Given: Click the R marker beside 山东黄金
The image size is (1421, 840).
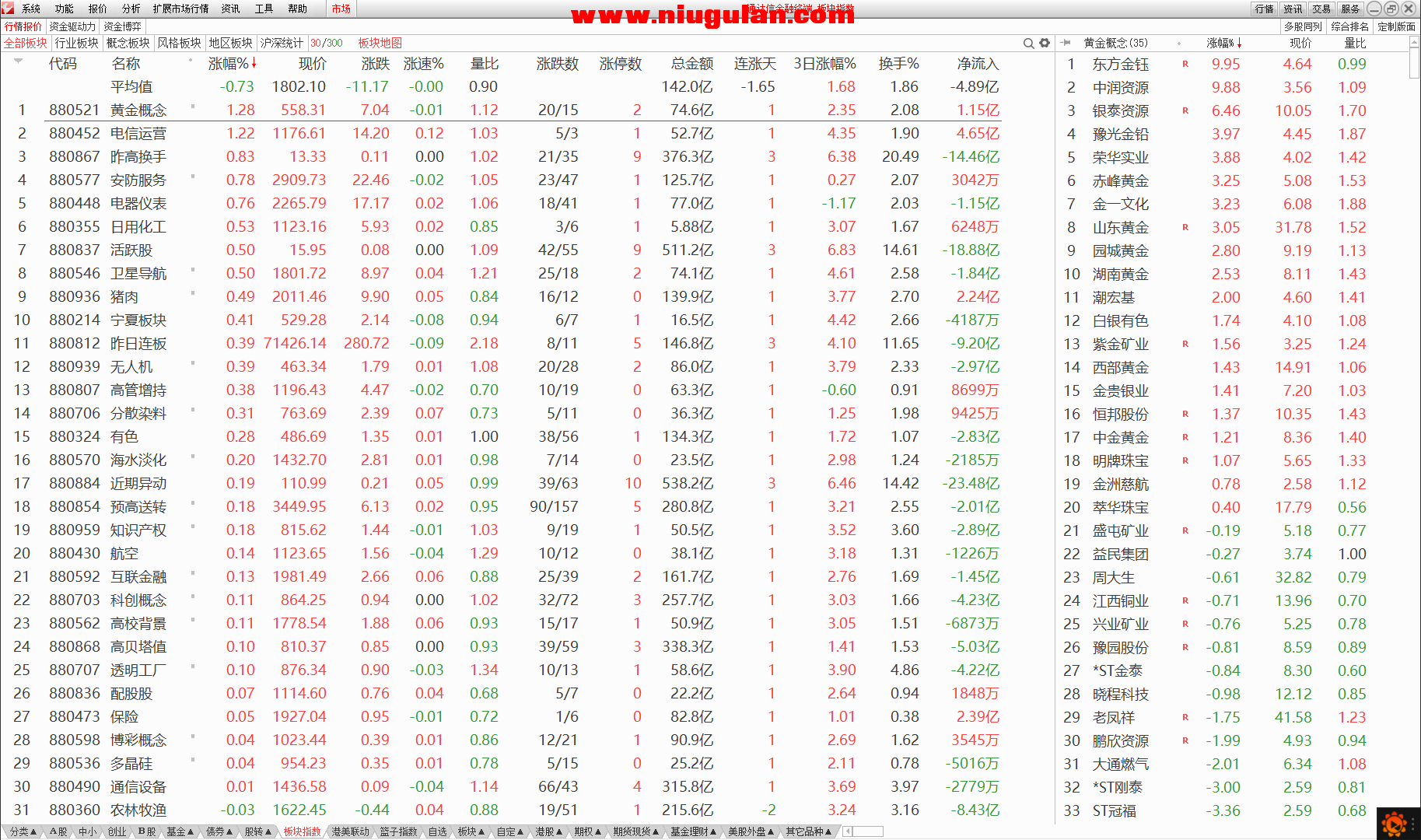Looking at the screenshot, I should click(1185, 227).
